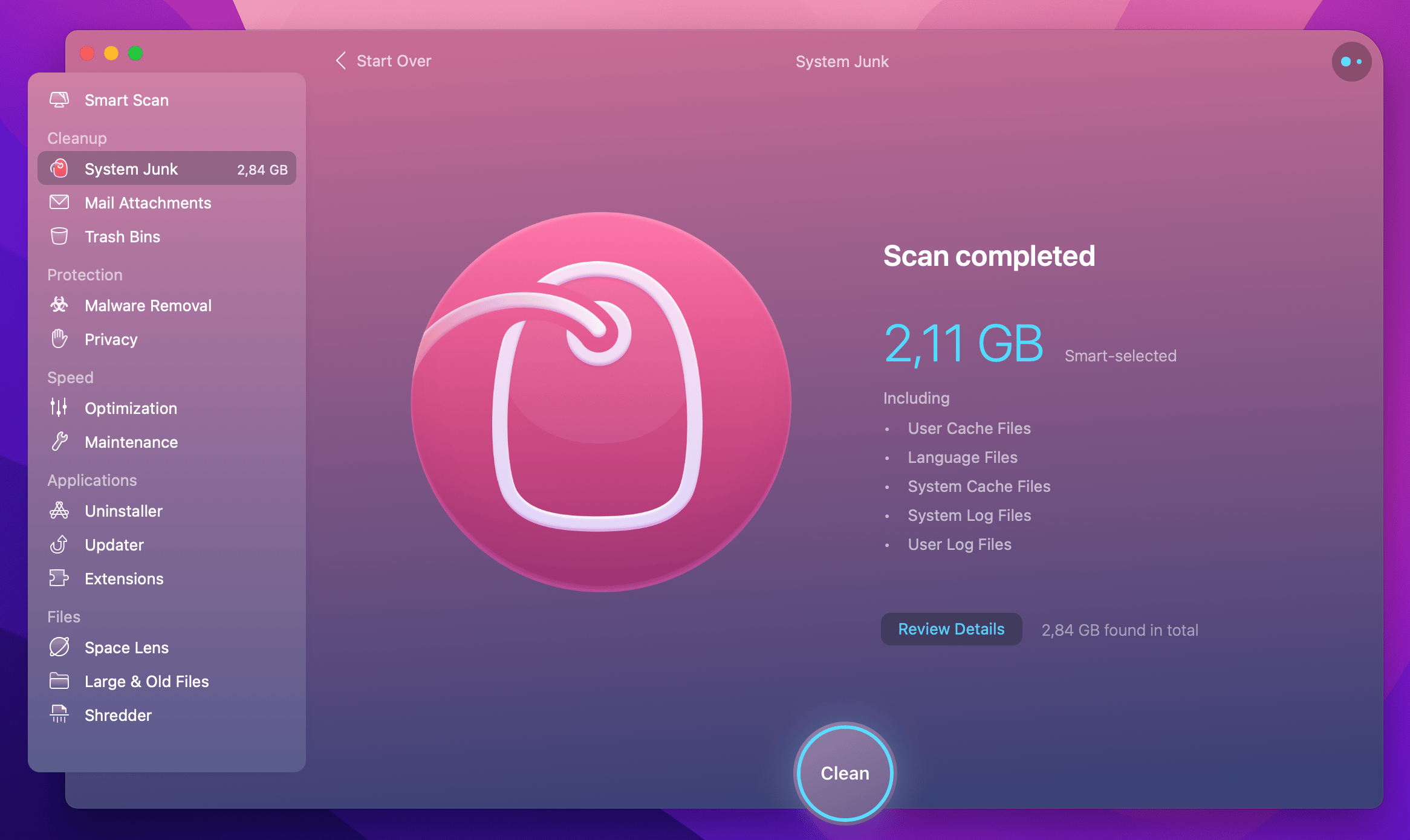Click the Scan completed heading
This screenshot has height=840, width=1410.
tap(989, 256)
